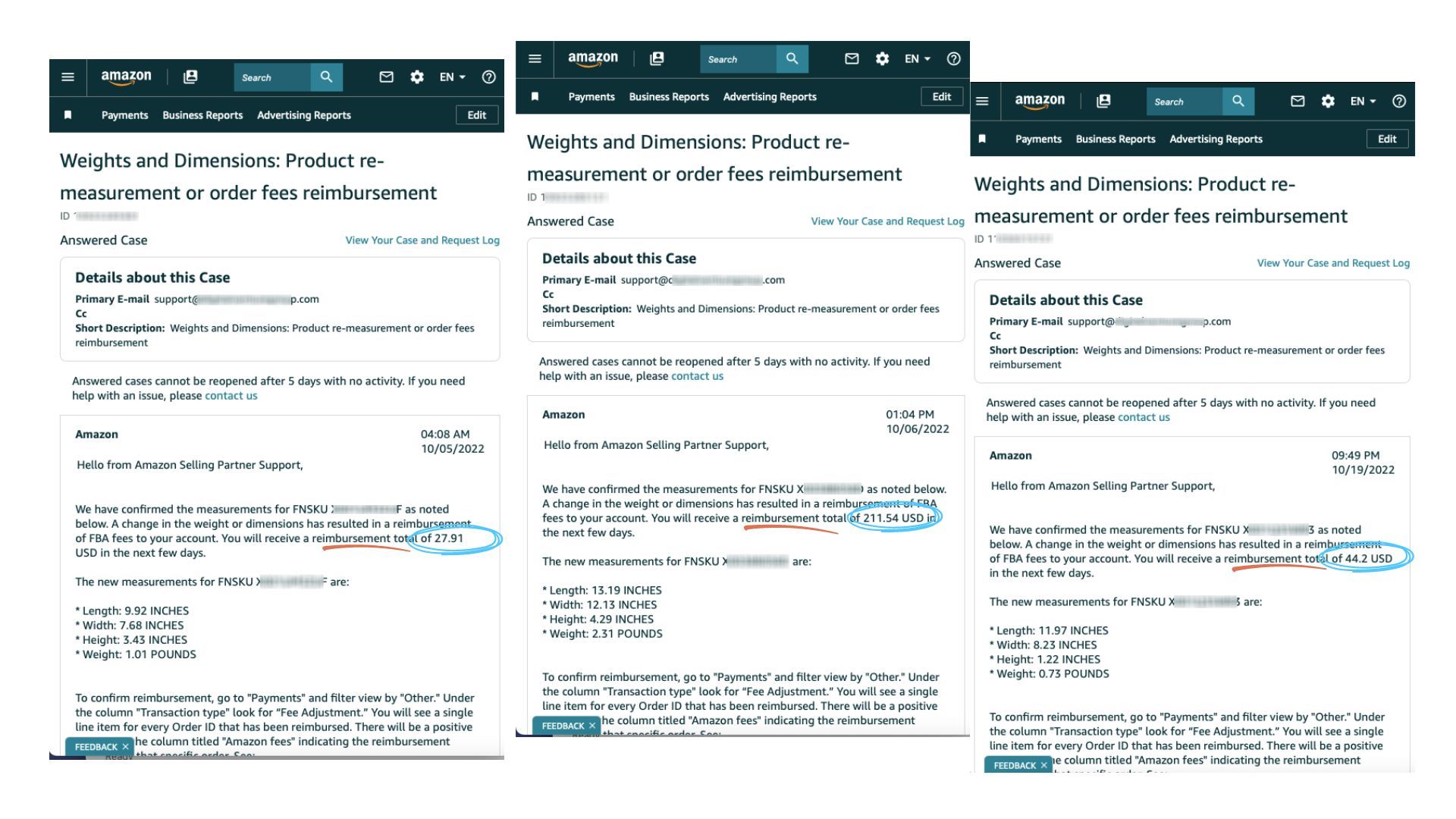Click the help question mark icon

[489, 77]
